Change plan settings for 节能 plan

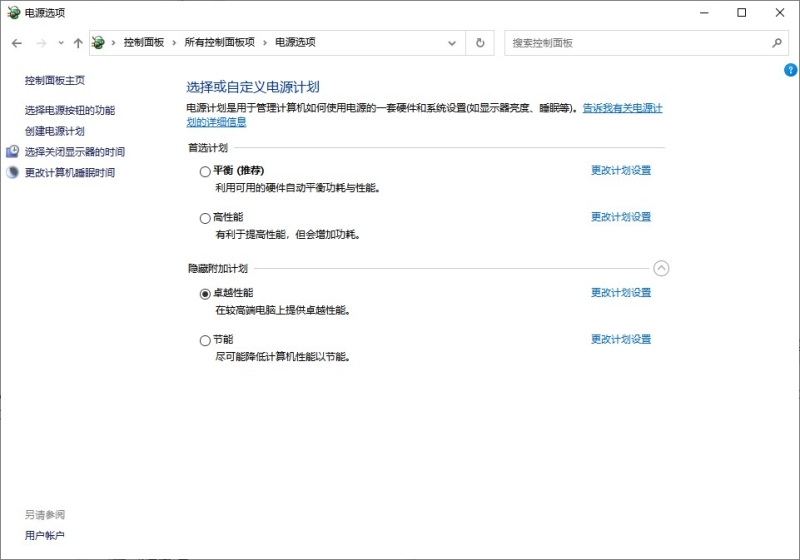pos(621,339)
